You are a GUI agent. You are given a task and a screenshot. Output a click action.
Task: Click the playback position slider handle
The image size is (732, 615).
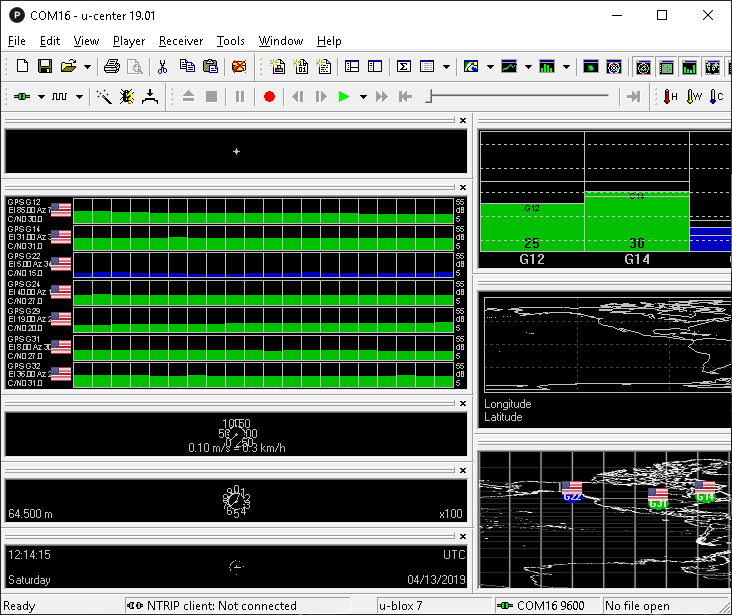point(429,97)
